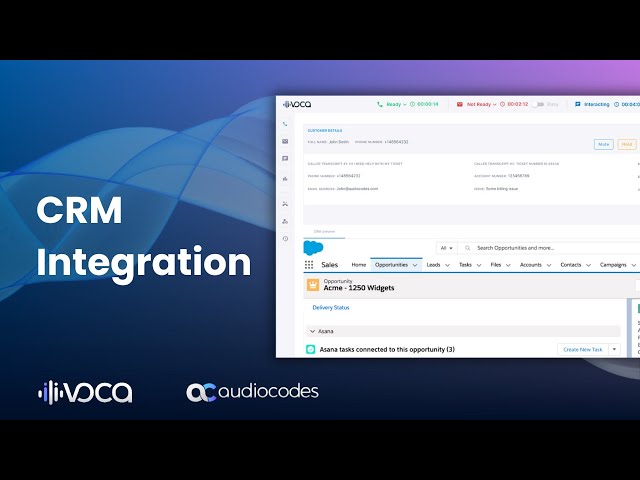
Task: Expand the Leads tab chevron
Action: point(447,265)
